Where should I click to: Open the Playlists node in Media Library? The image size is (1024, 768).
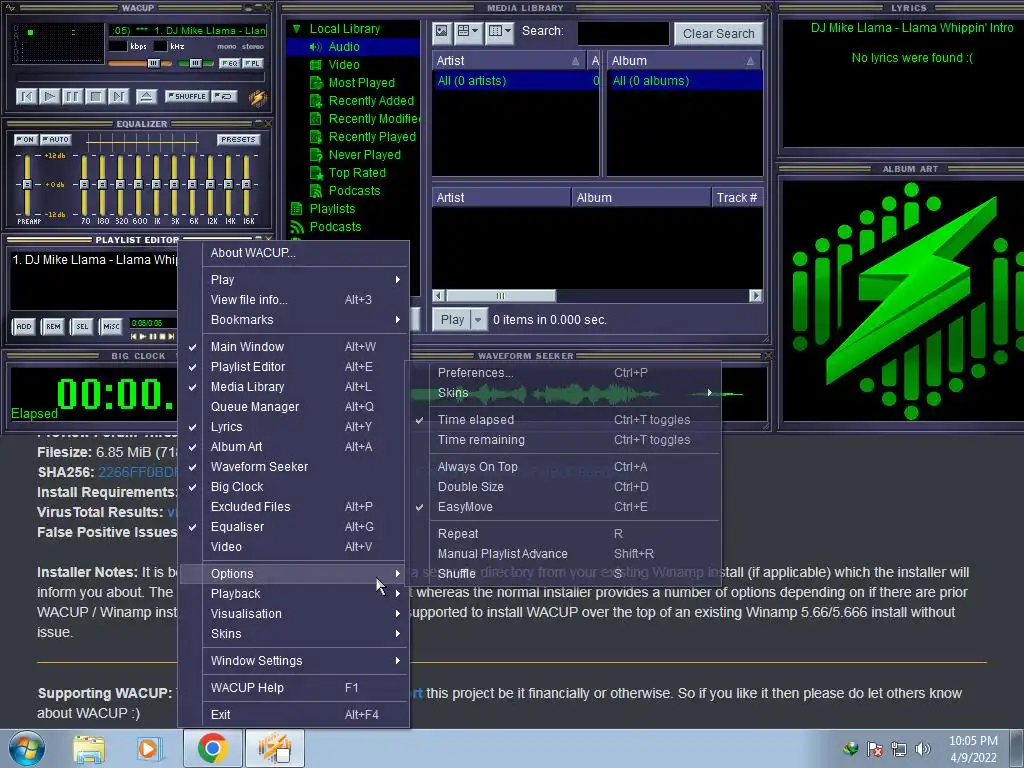point(332,208)
